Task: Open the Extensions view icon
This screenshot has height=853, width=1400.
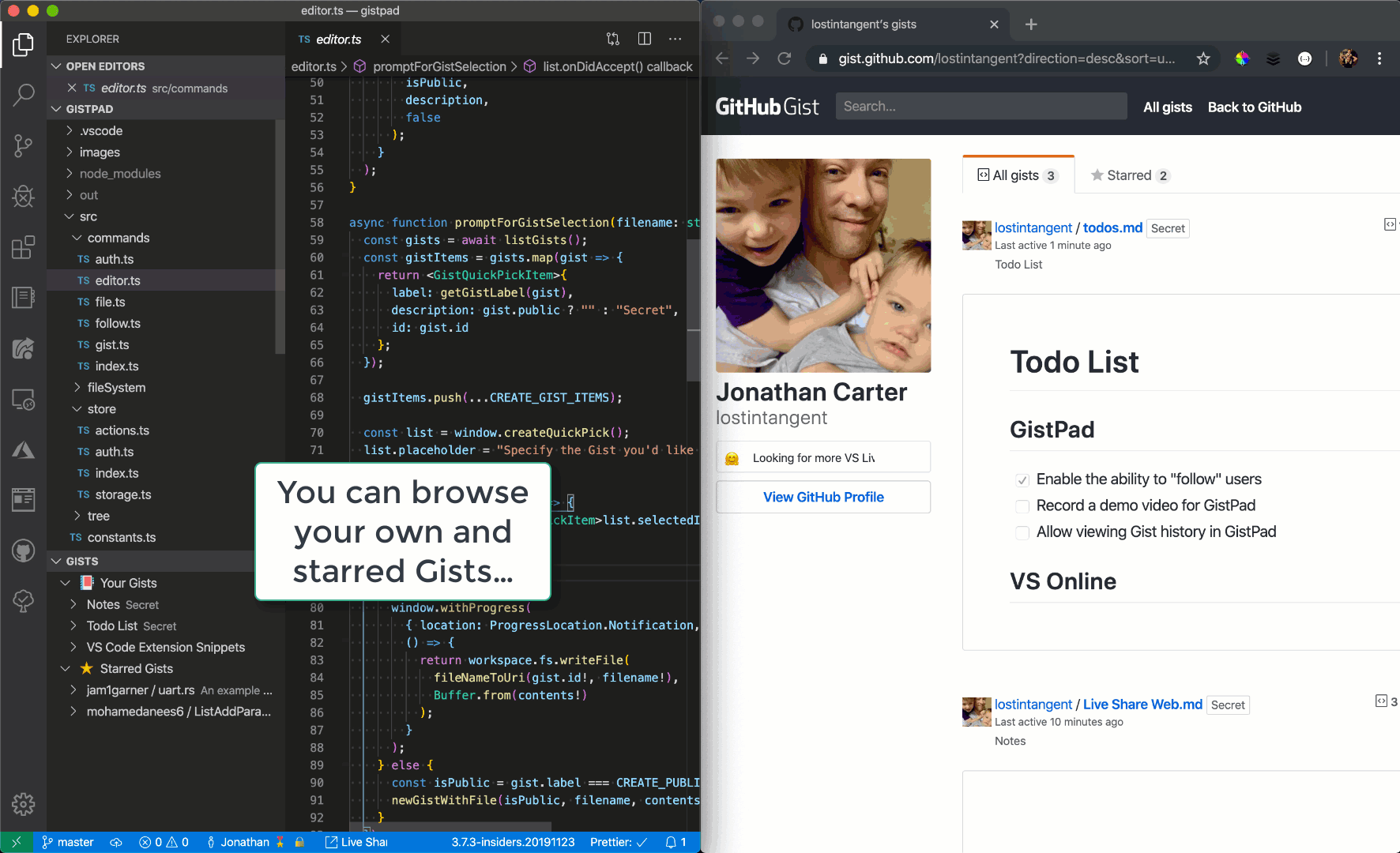Action: [24, 247]
